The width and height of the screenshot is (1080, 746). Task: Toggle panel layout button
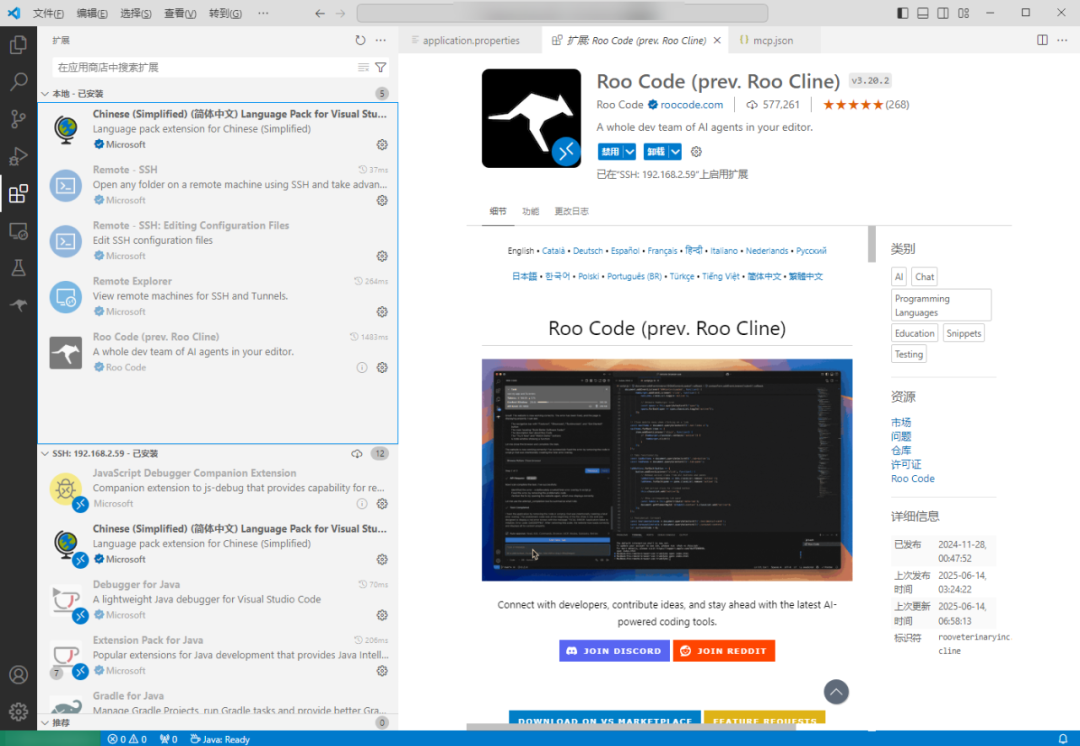[x=923, y=13]
